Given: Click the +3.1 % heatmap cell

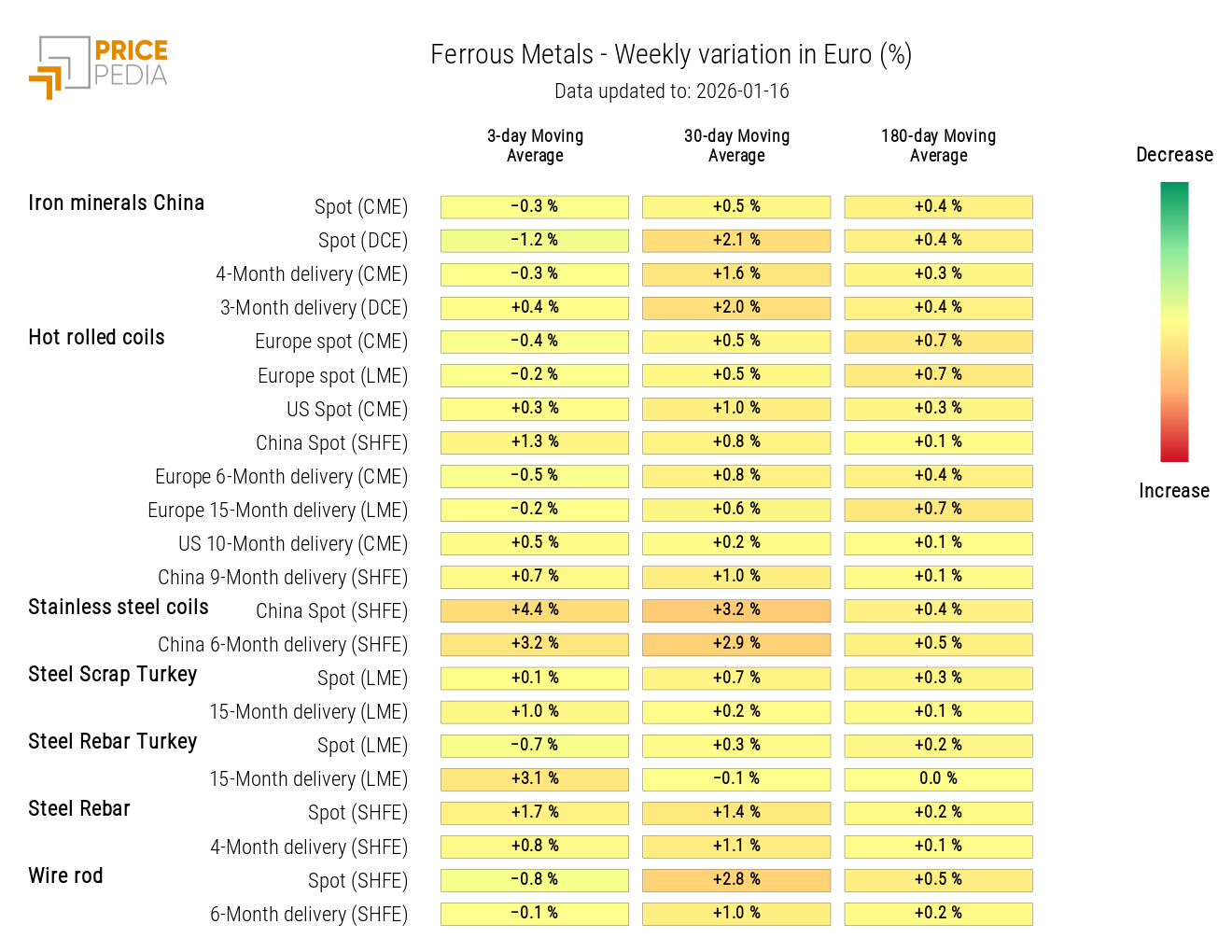Looking at the screenshot, I should point(535,778).
